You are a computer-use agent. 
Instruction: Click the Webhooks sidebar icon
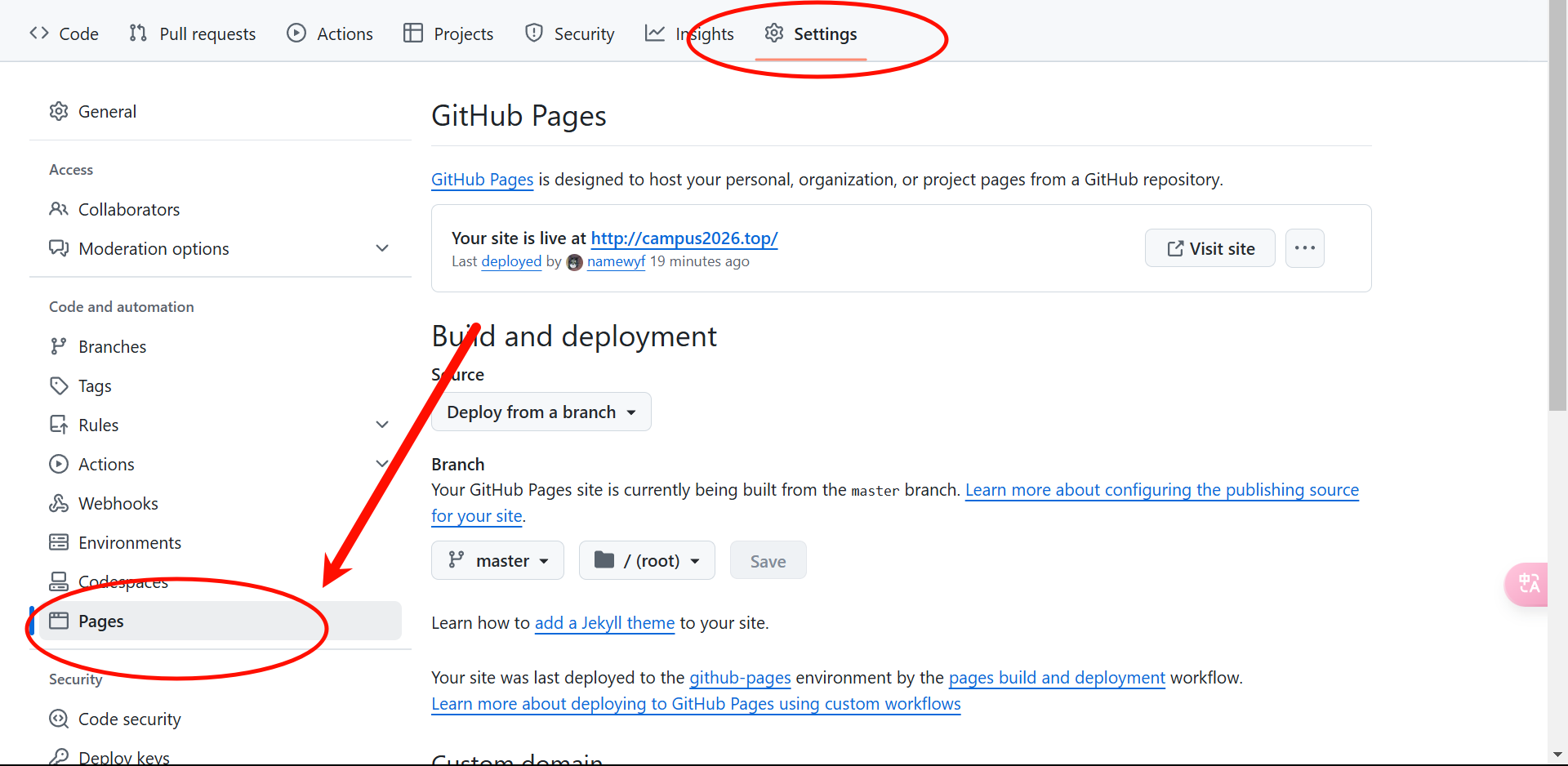pos(59,504)
